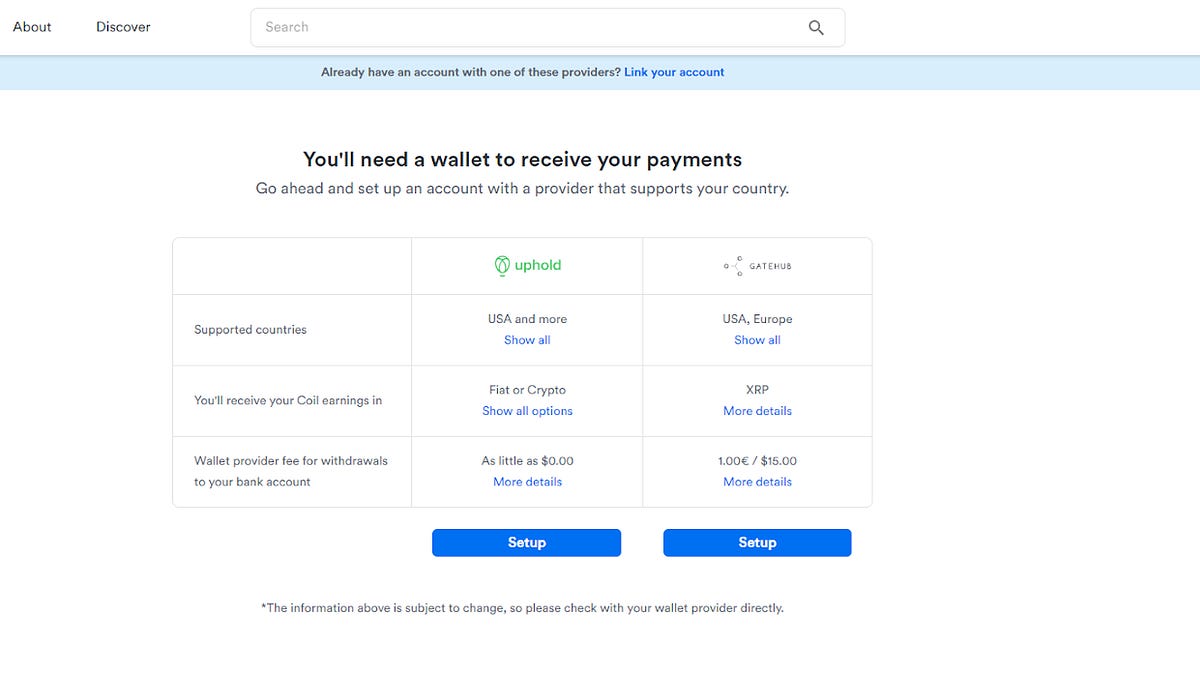
Task: Show all Uphold supported countries
Action: tap(526, 340)
